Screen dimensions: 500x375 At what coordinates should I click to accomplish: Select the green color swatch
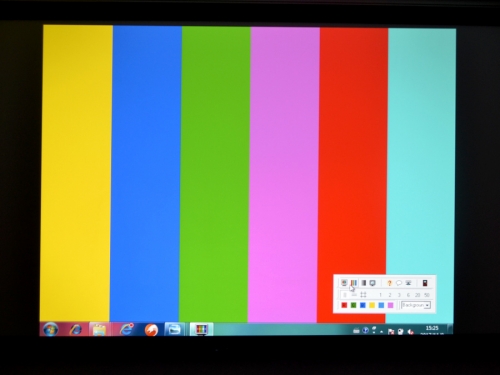(x=354, y=305)
